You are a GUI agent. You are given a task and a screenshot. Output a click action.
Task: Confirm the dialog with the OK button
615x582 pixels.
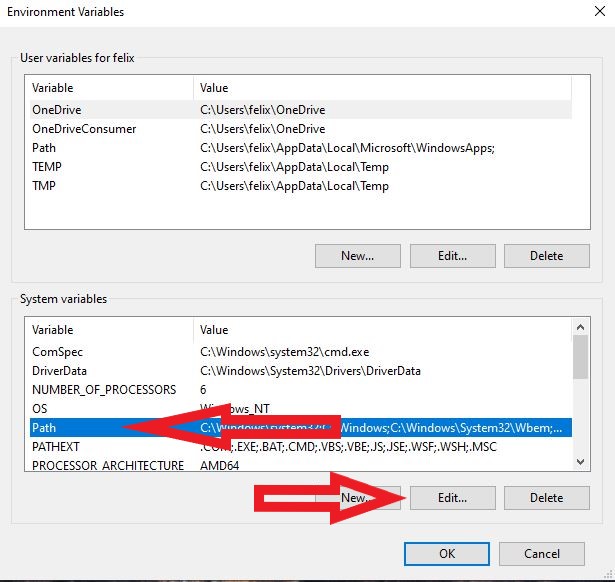pyautogui.click(x=446, y=554)
